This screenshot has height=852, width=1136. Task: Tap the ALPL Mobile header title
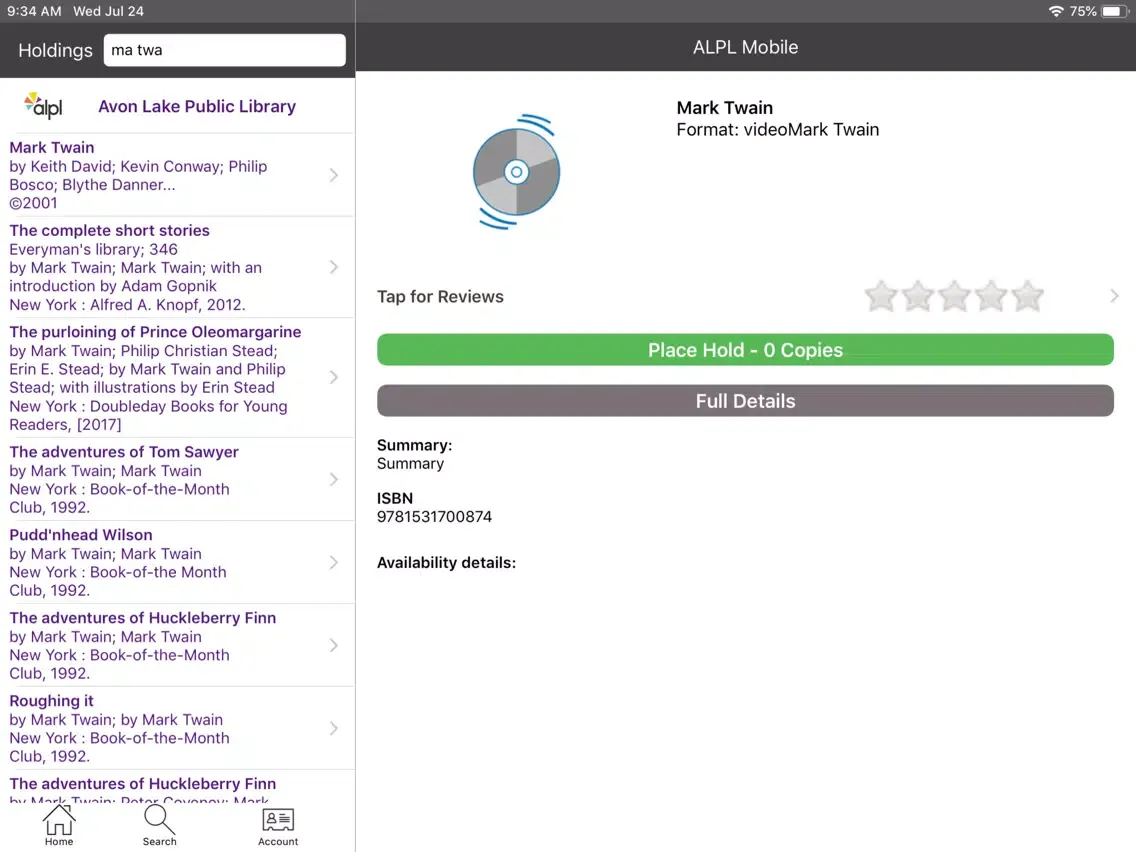746,47
